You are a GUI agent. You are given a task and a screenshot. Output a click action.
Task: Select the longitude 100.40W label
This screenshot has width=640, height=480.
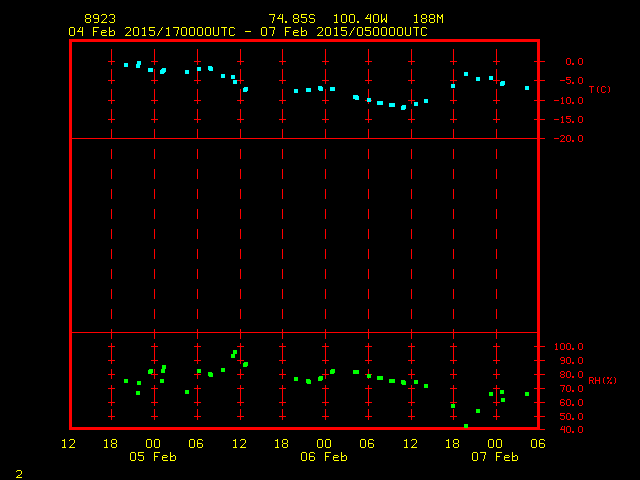coord(360,19)
